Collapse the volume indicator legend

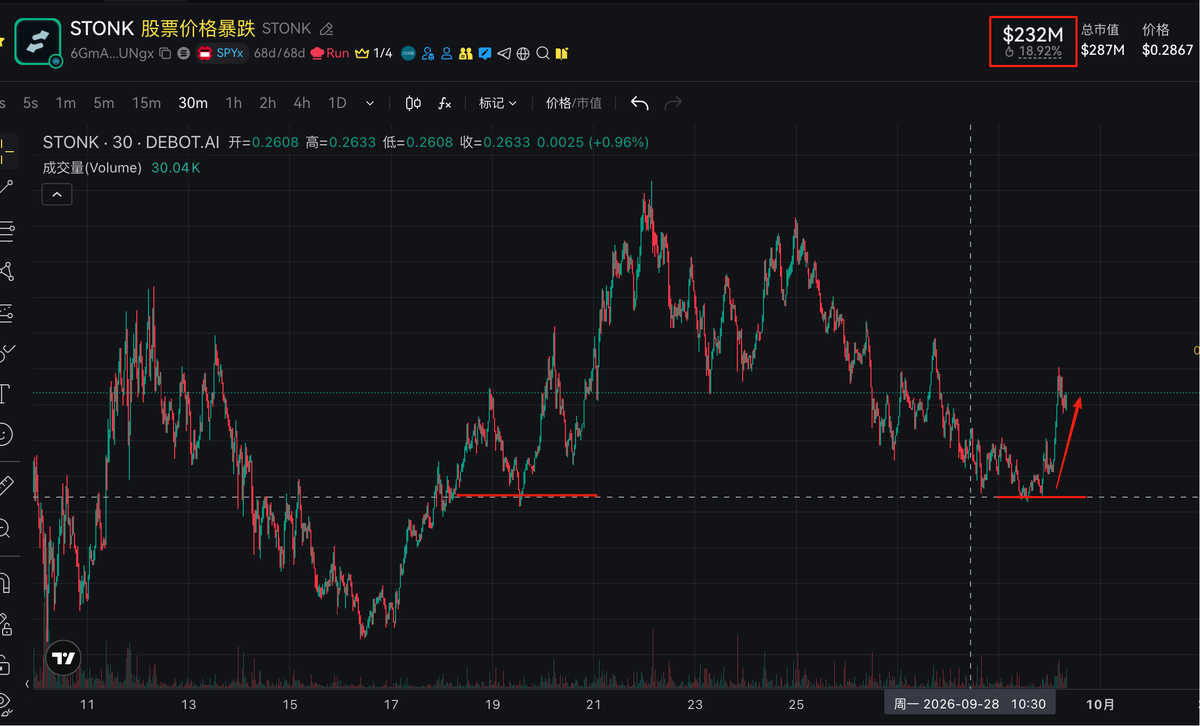click(x=57, y=194)
